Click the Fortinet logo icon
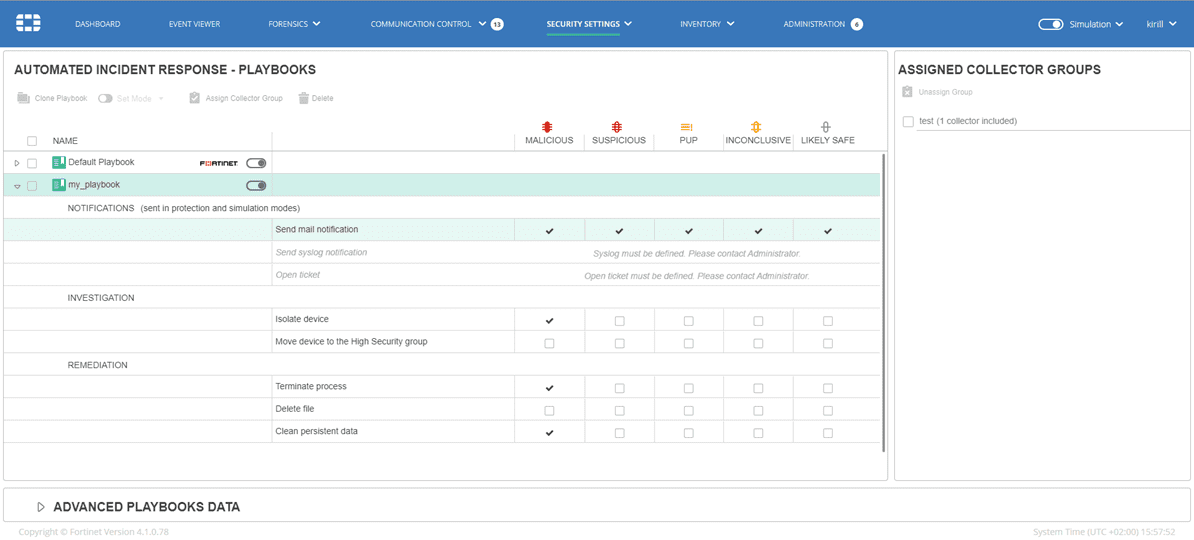 (x=28, y=23)
